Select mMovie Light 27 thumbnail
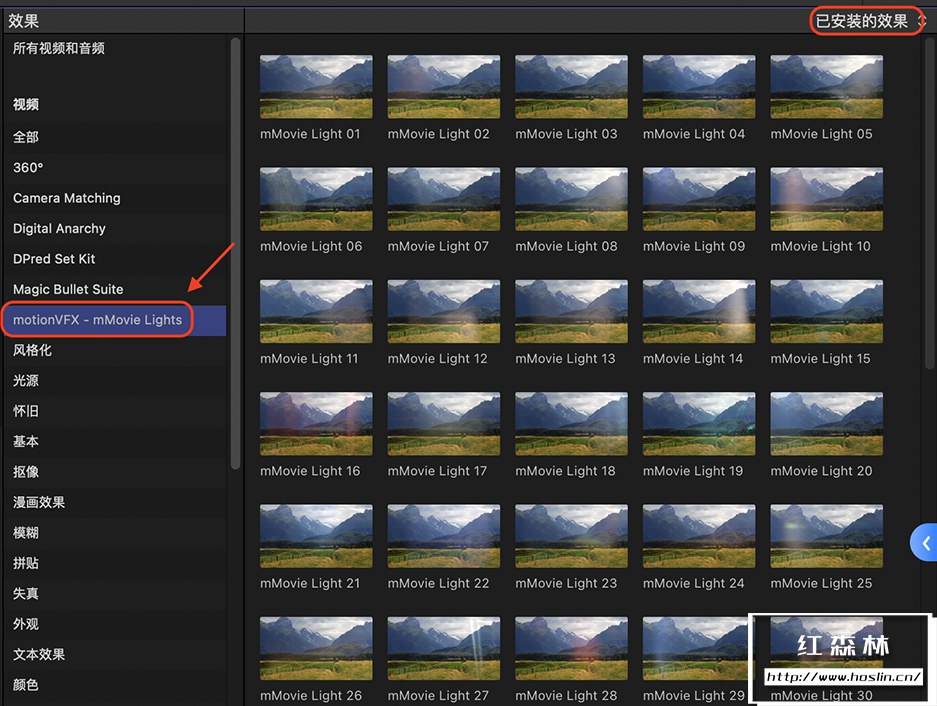Image resolution: width=937 pixels, height=706 pixels. point(444,649)
